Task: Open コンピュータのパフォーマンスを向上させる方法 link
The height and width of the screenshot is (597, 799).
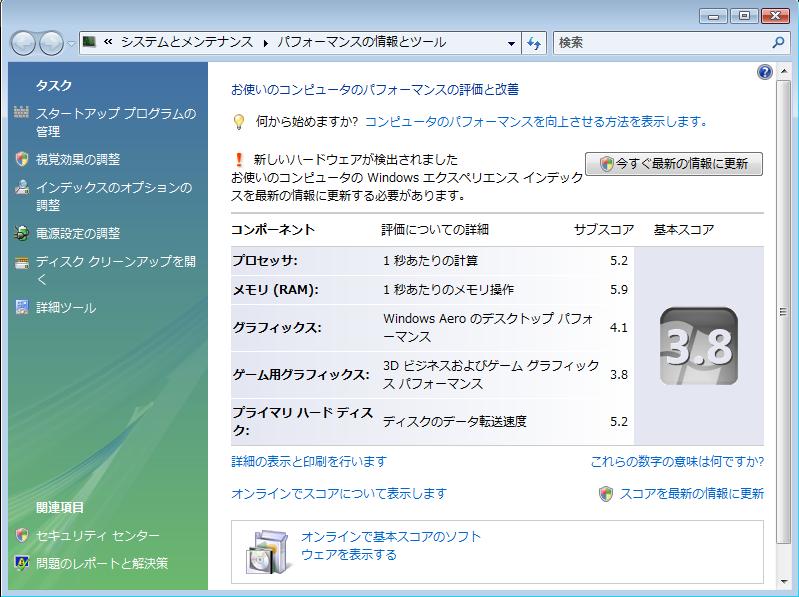Action: click(x=537, y=122)
